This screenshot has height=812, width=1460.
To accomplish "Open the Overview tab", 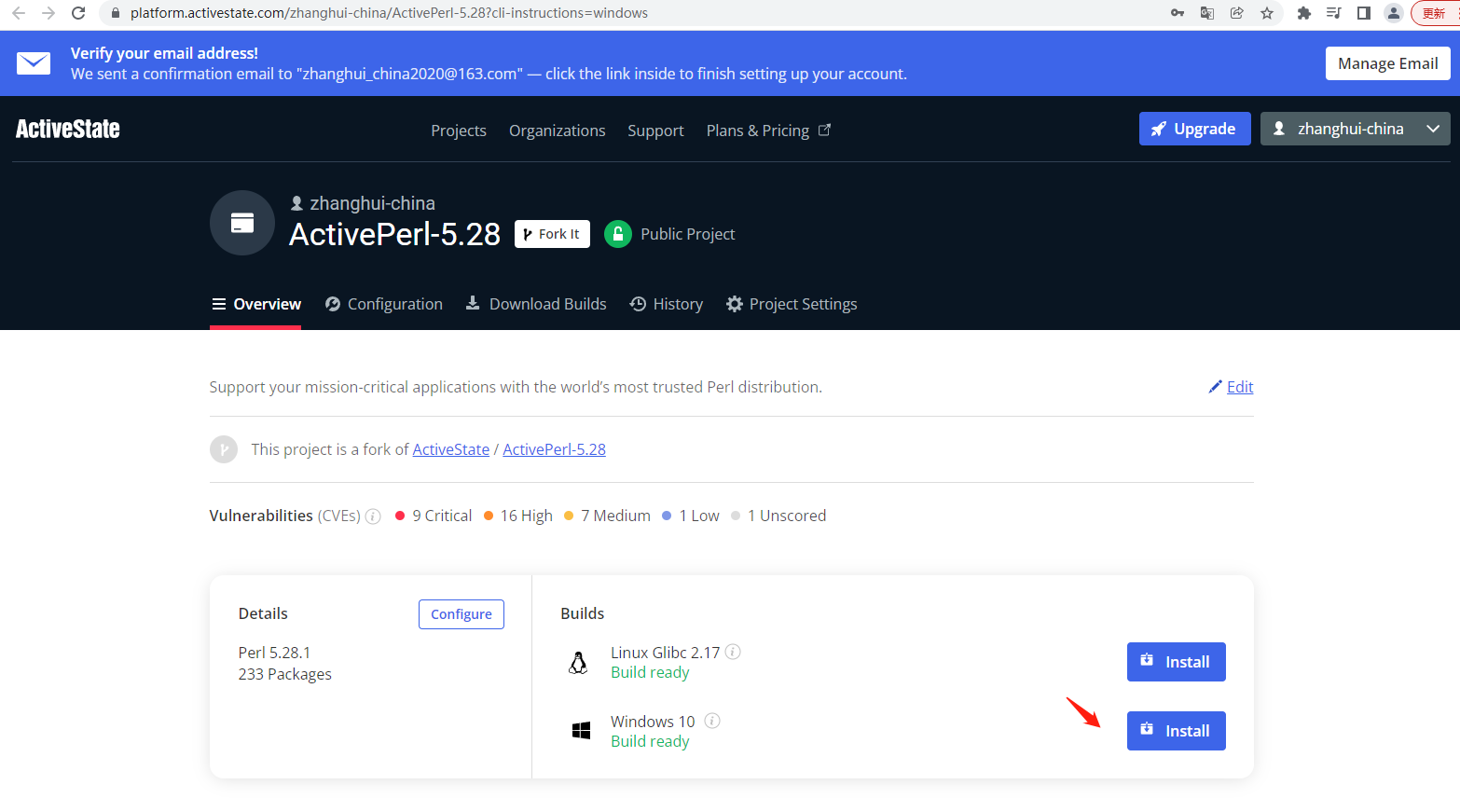I will 256,304.
